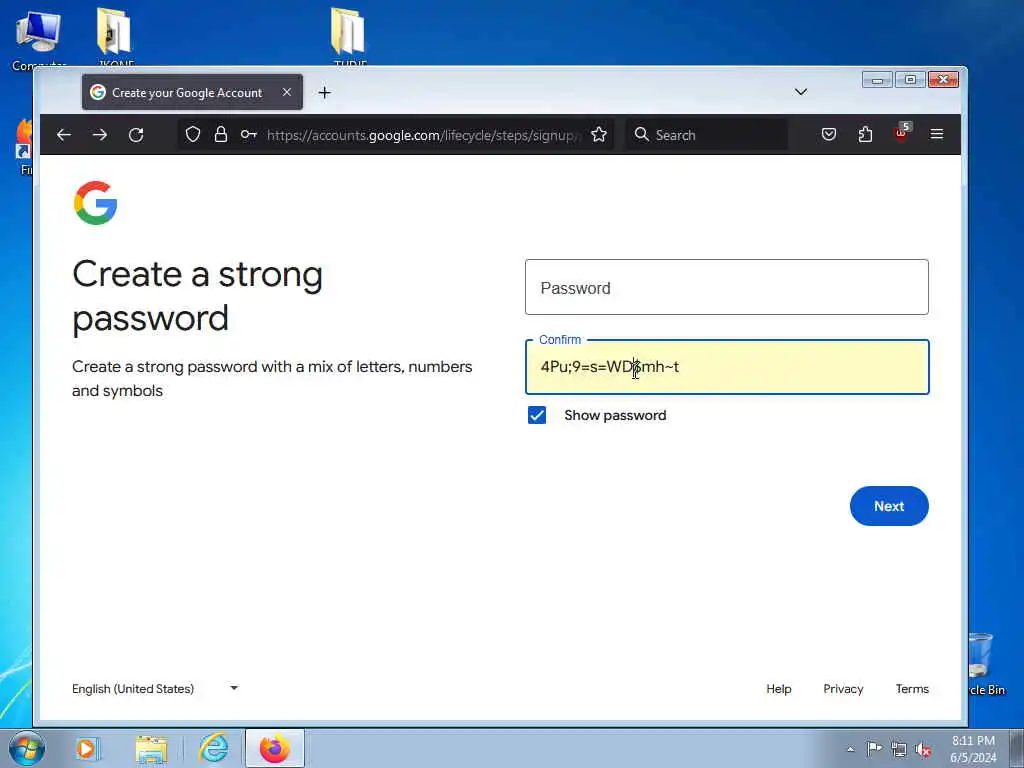Click the Next button
1024x768 pixels.
[889, 506]
